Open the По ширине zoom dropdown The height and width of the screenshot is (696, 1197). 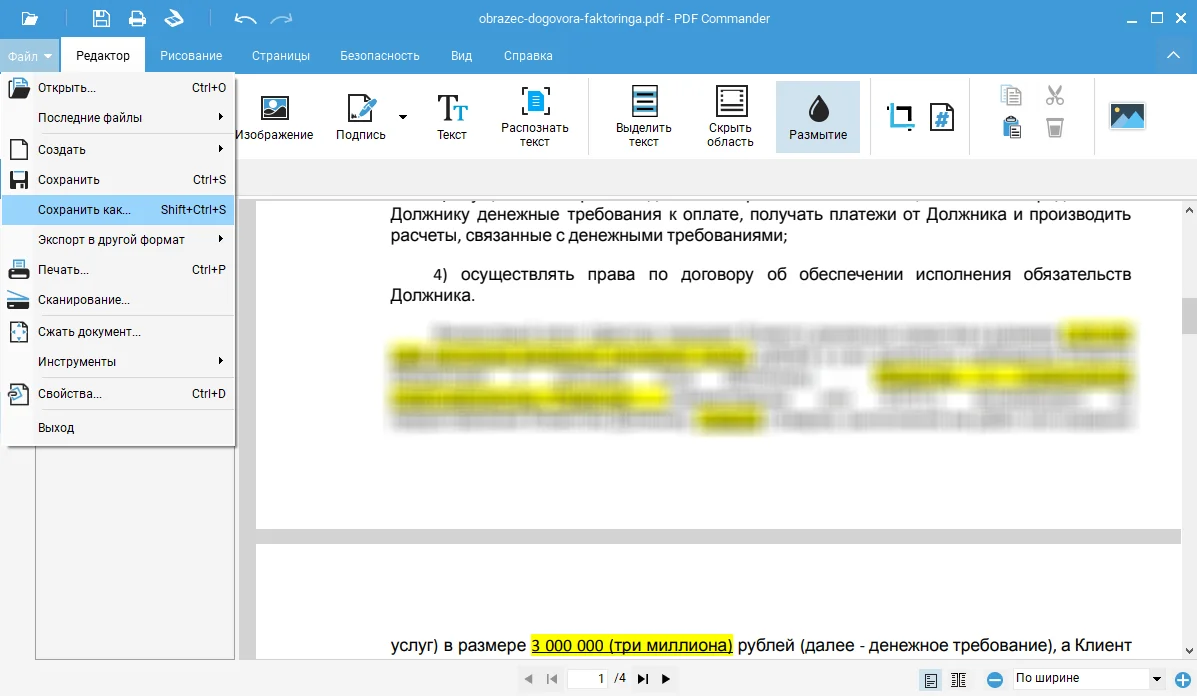click(1157, 679)
